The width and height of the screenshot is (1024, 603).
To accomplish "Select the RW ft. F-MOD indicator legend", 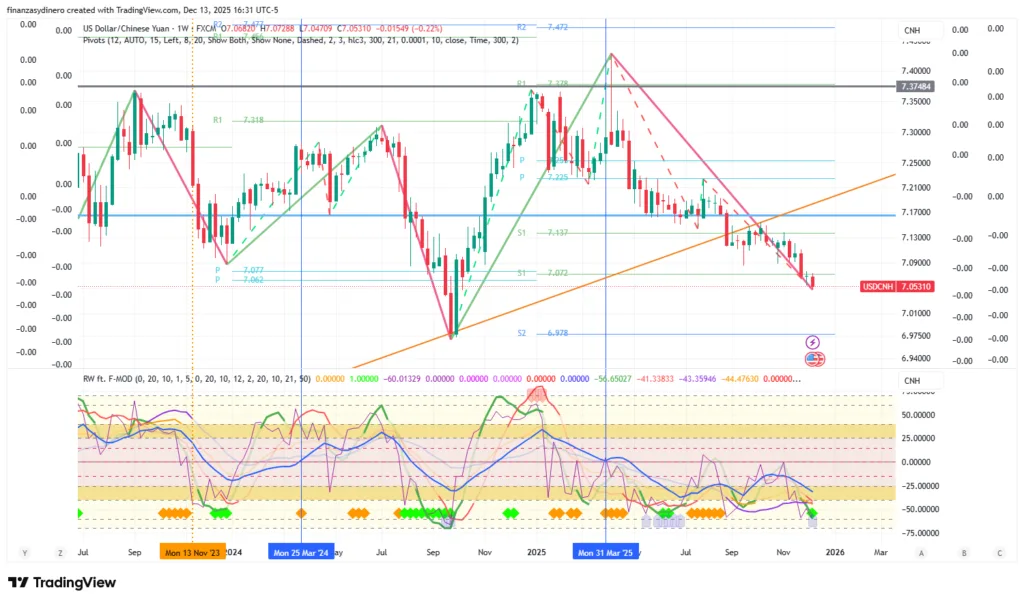I will tap(112, 379).
